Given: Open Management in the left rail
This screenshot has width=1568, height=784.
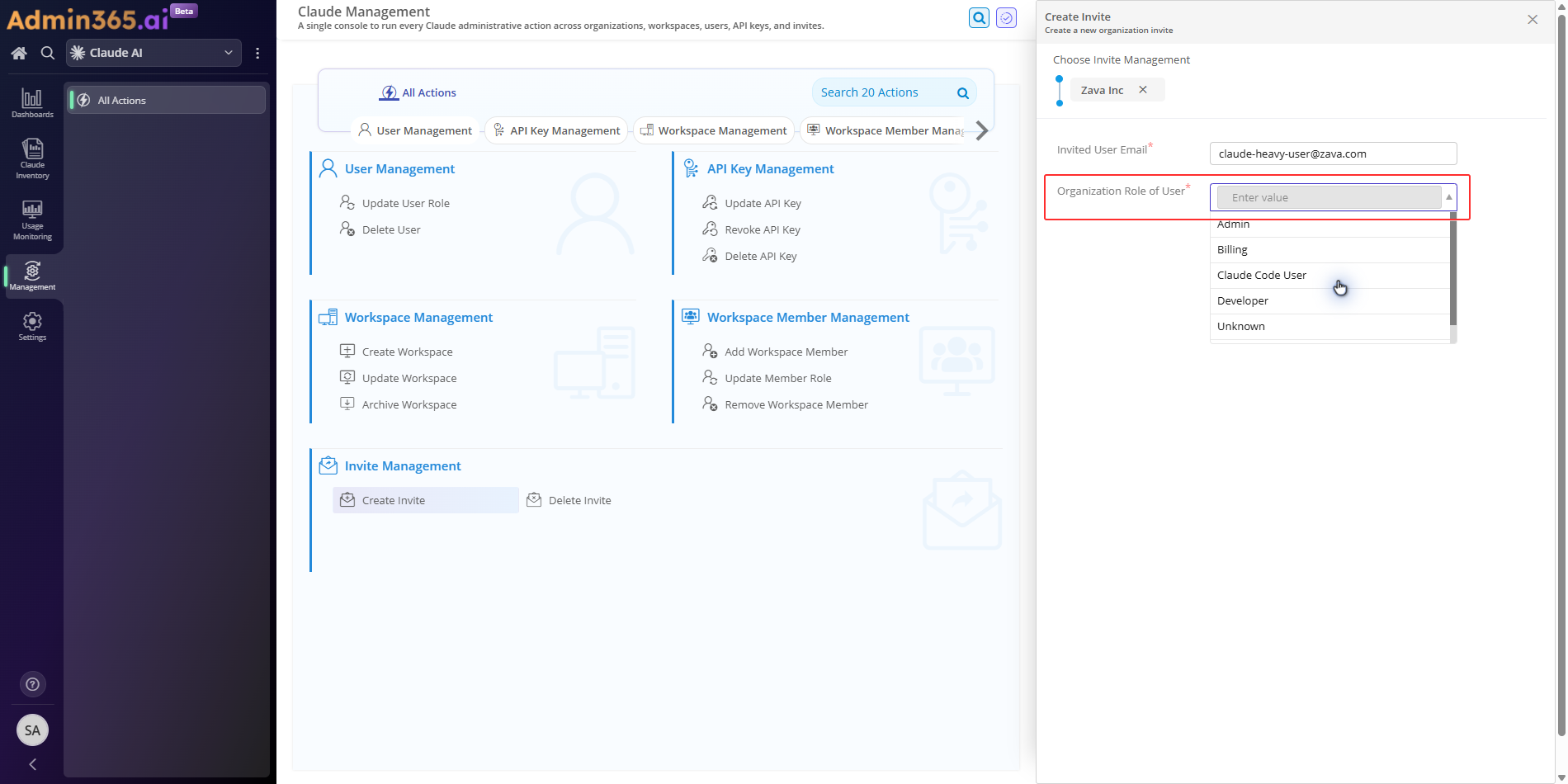Looking at the screenshot, I should pyautogui.click(x=32, y=276).
